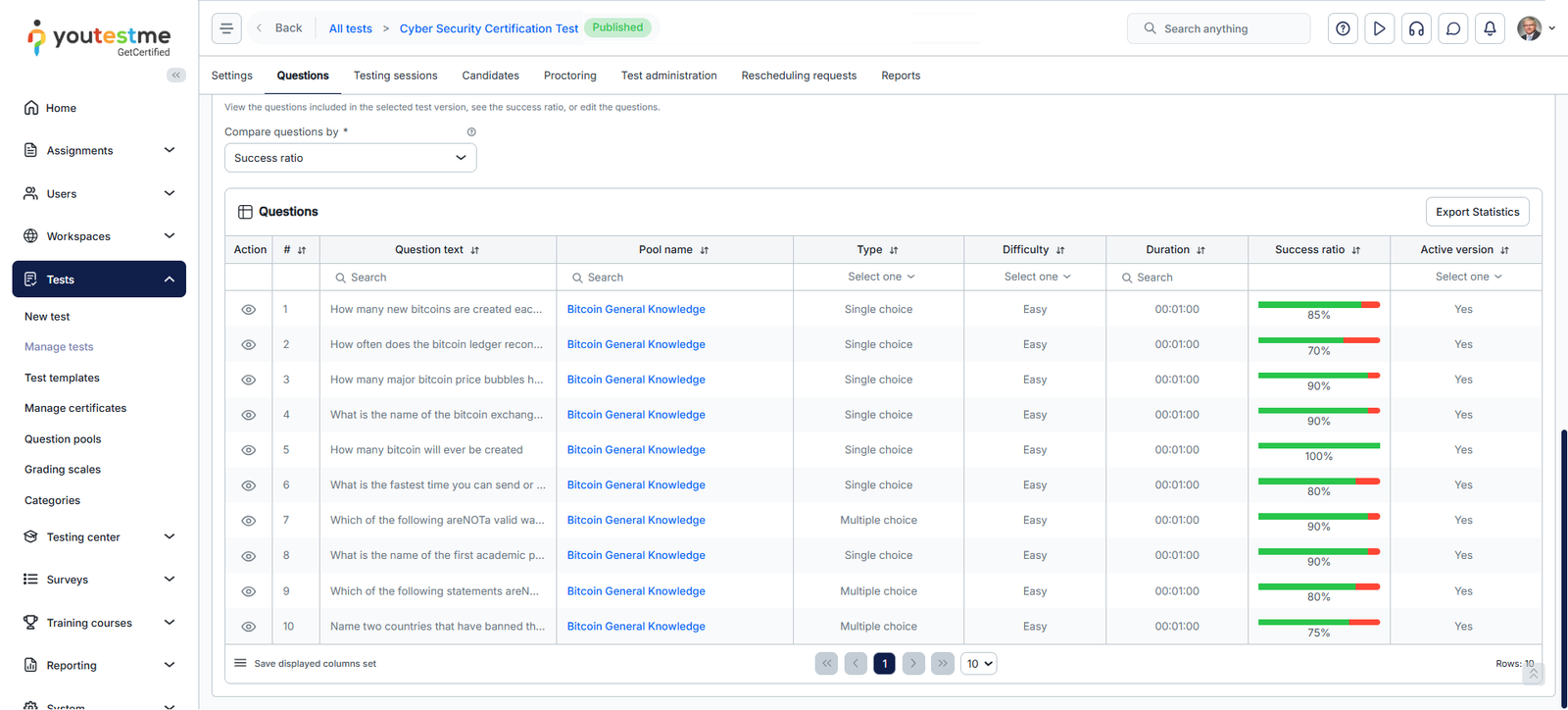1568x710 pixels.
Task: View question 10 using its eye icon
Action: (x=249, y=627)
